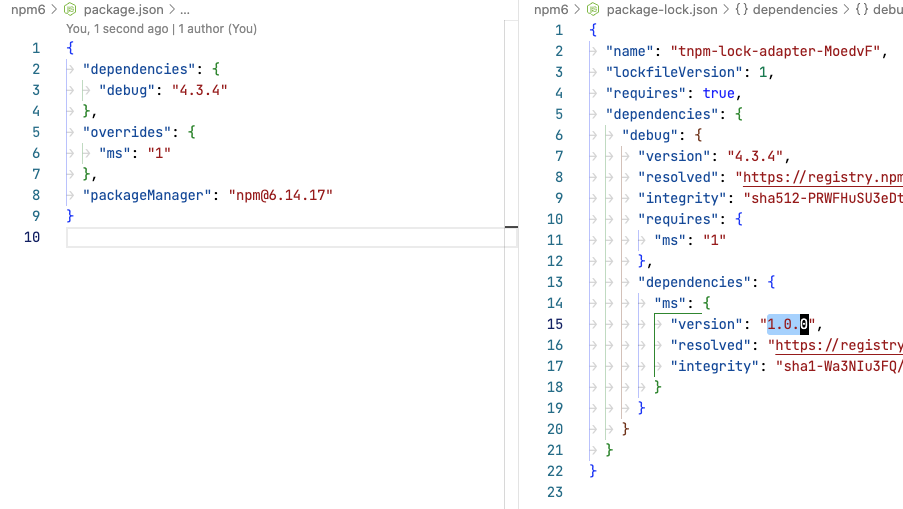Place cursor on empty line 10 in package.json

tap(290, 237)
